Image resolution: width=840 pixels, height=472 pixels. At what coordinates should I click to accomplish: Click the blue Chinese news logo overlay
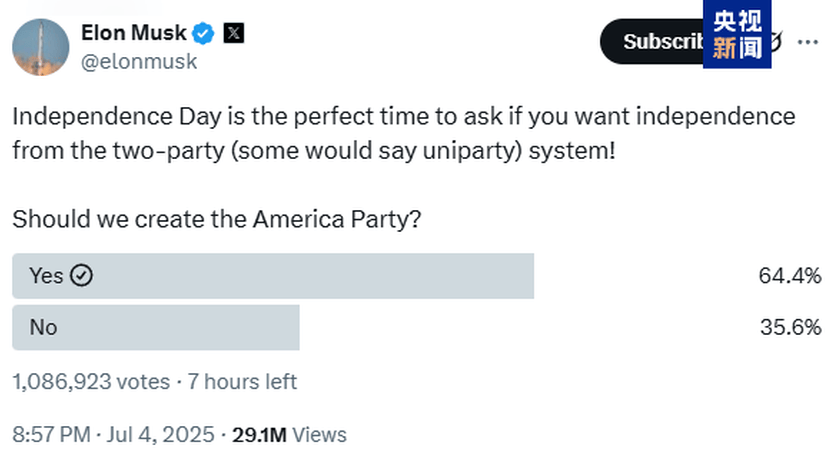[737, 34]
